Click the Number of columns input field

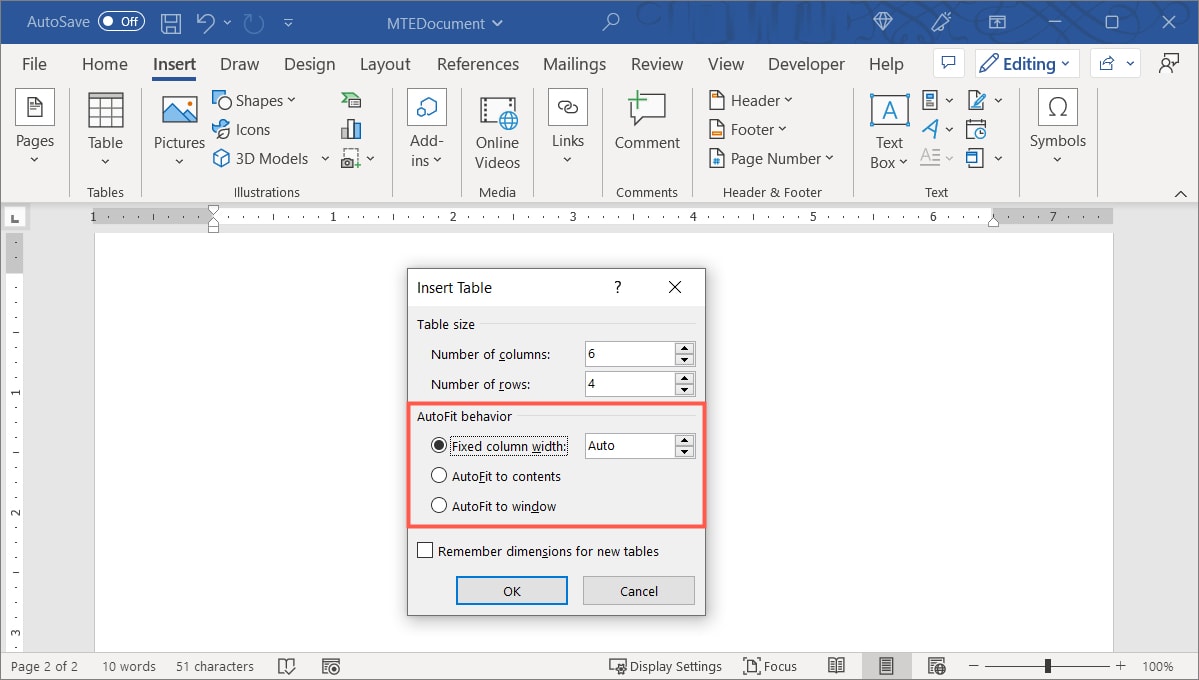pyautogui.click(x=632, y=353)
